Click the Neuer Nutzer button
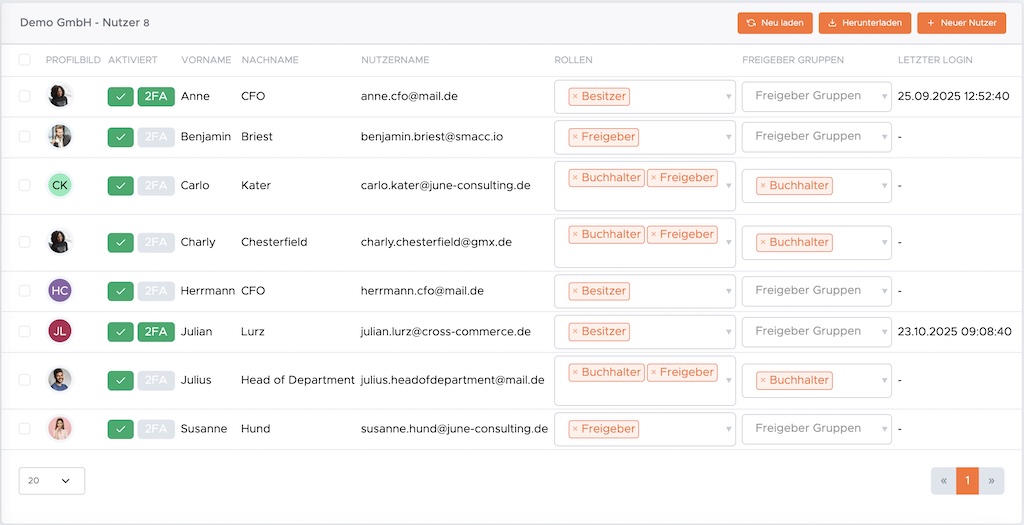Viewport: 1024px width, 525px height. click(961, 22)
